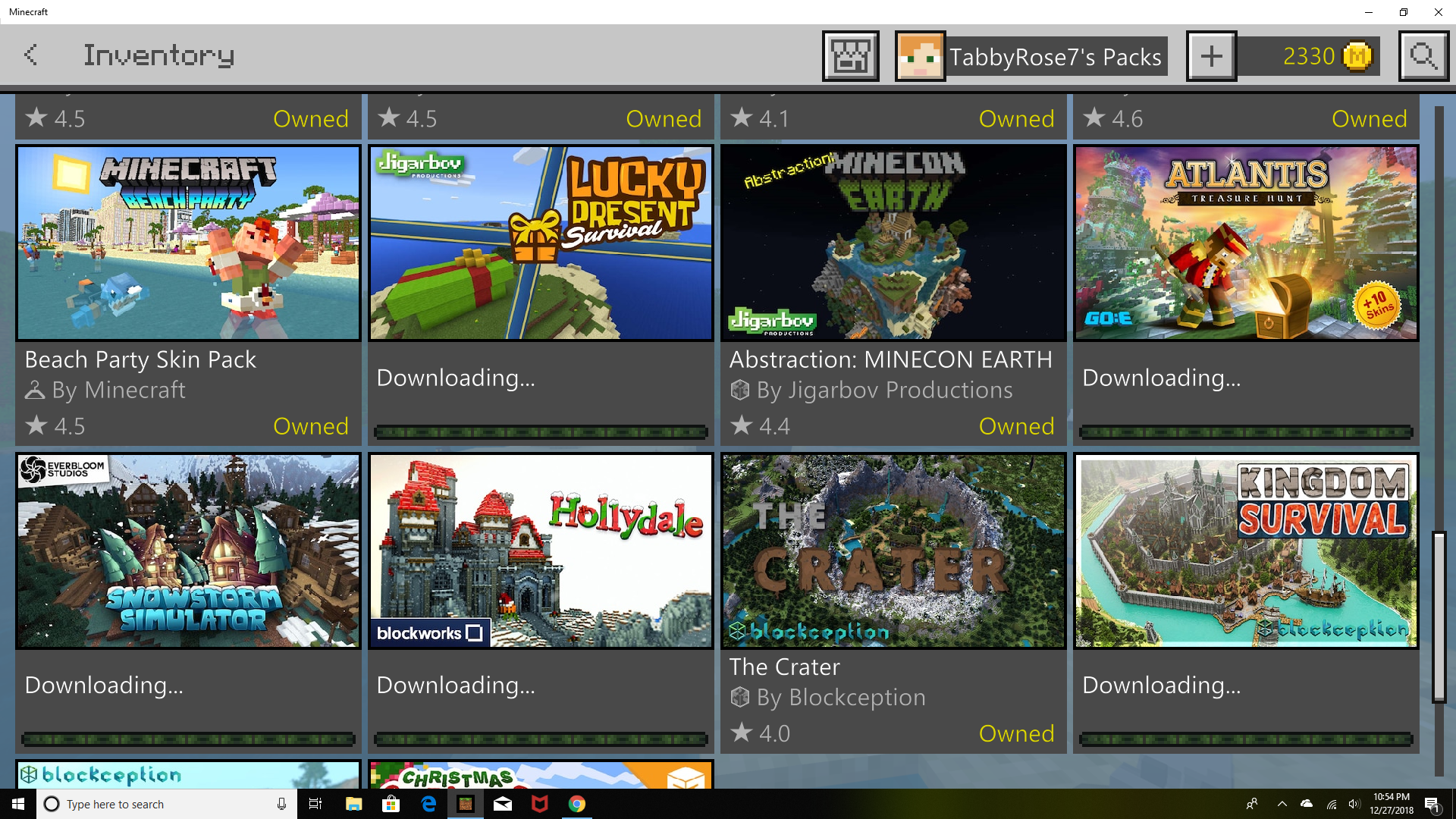Viewport: 1456px width, 819px height.
Task: Click the Minecoin coin icon
Action: click(1357, 56)
